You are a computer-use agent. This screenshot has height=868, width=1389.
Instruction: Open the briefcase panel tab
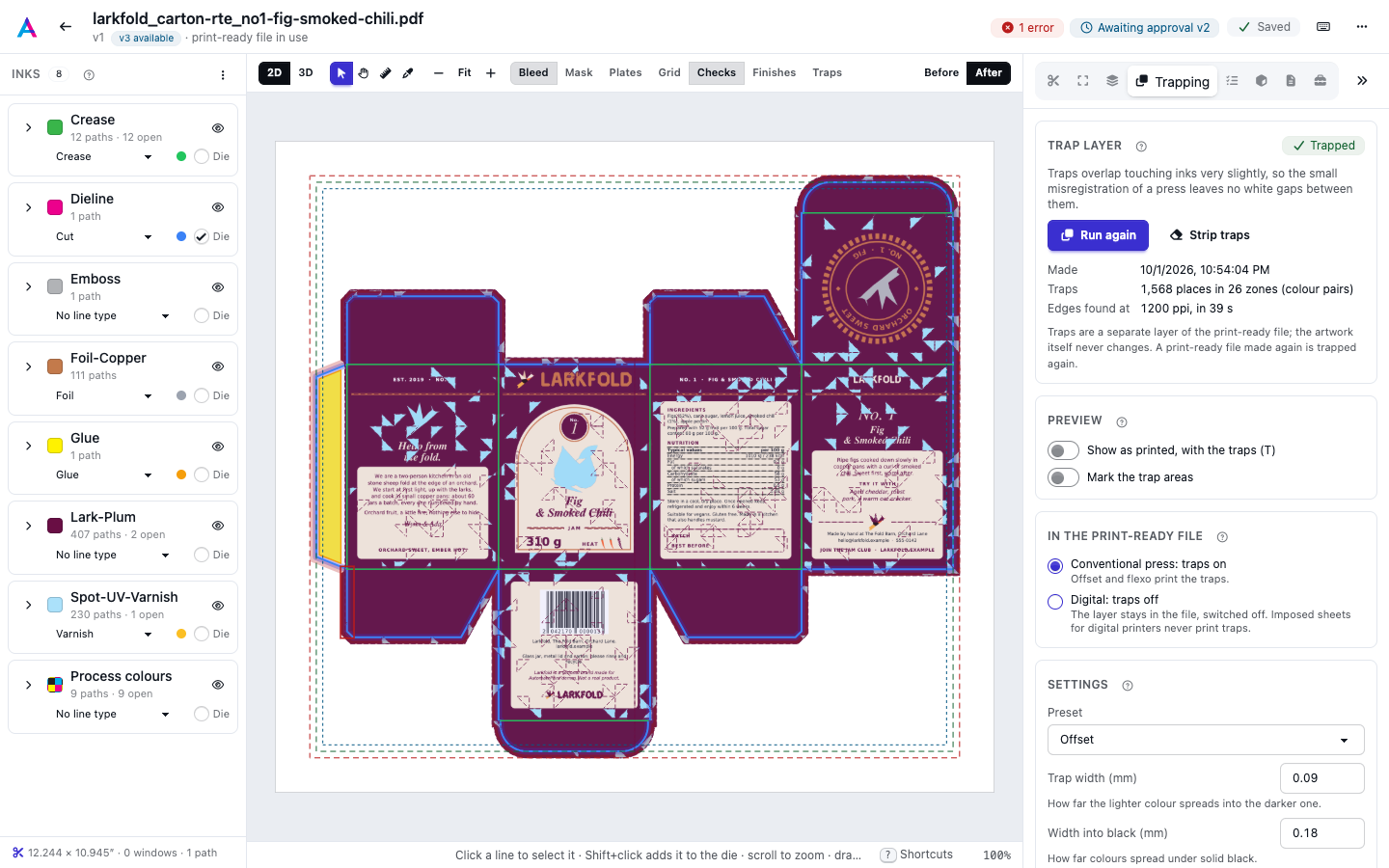point(1320,81)
